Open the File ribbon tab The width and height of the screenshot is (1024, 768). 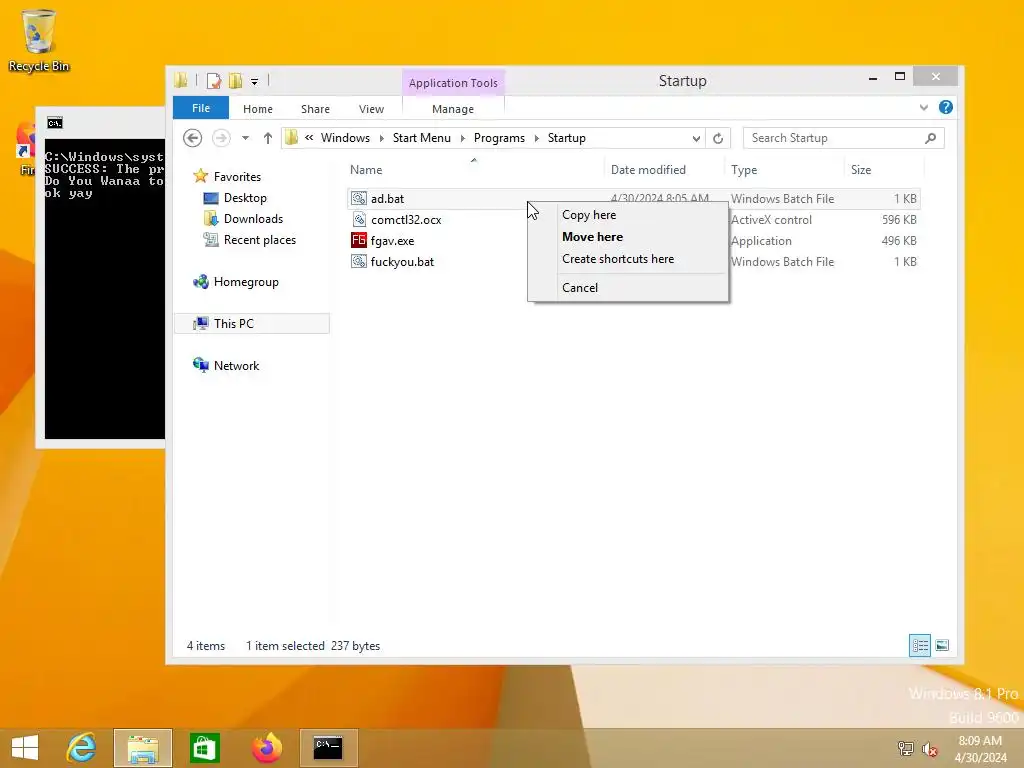click(200, 108)
